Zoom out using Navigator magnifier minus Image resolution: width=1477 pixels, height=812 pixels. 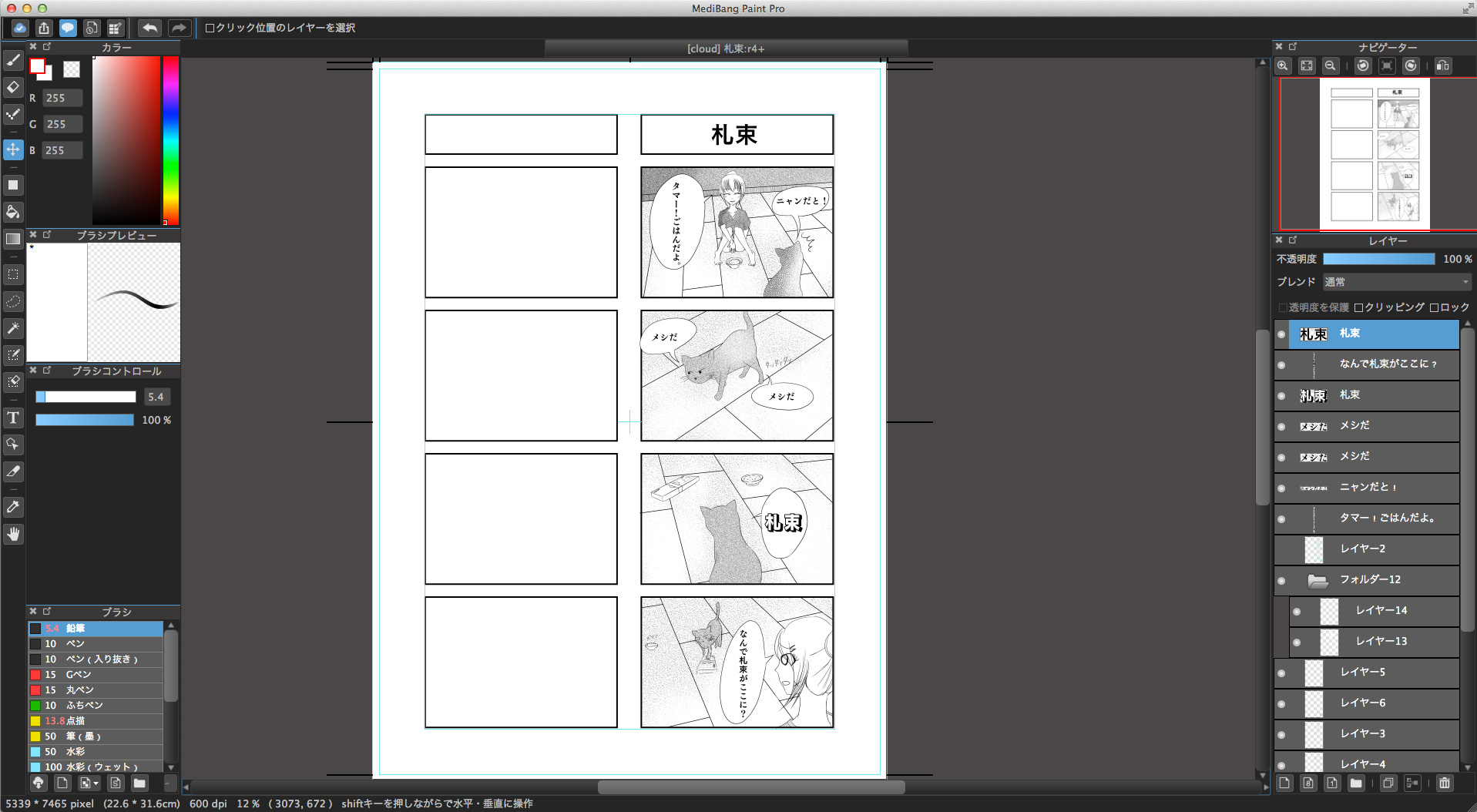(x=1330, y=65)
